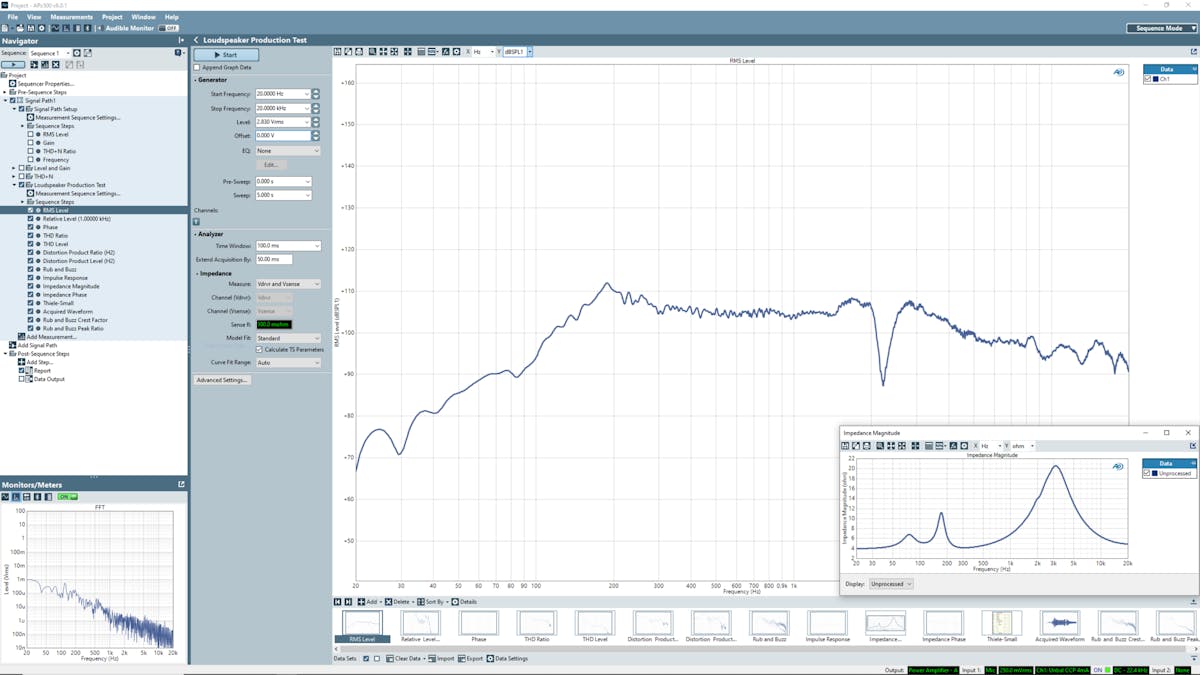Check the Append Graph Data checkbox
Image resolution: width=1200 pixels, height=675 pixels.
(x=197, y=67)
